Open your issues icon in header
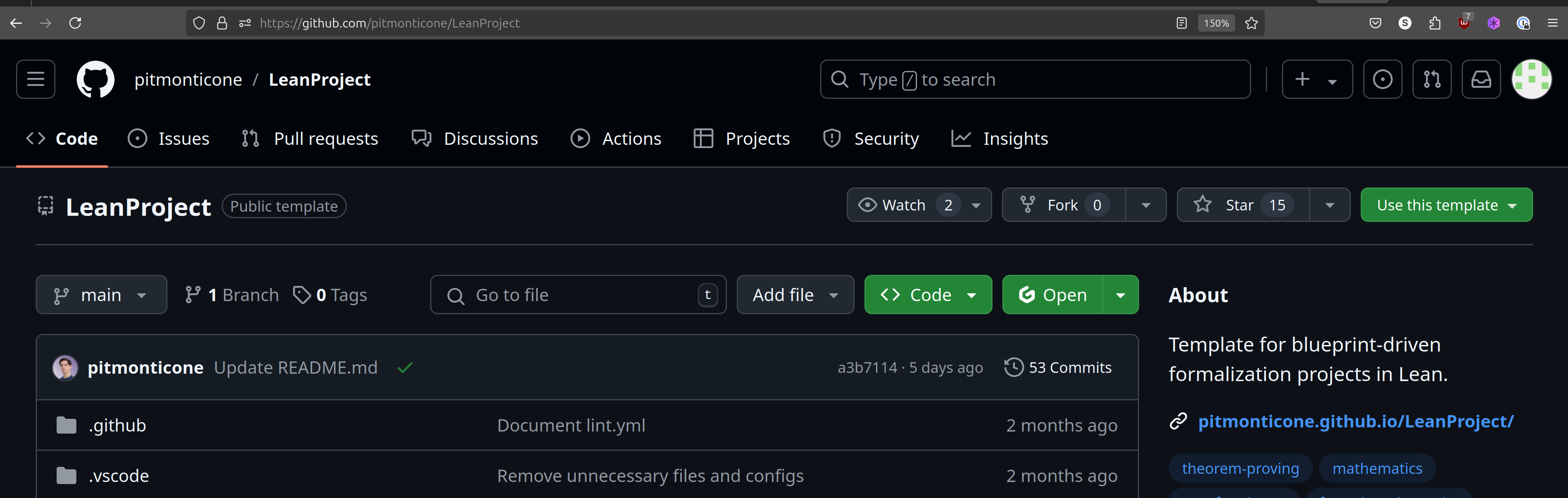Image resolution: width=1568 pixels, height=498 pixels. coord(1382,79)
